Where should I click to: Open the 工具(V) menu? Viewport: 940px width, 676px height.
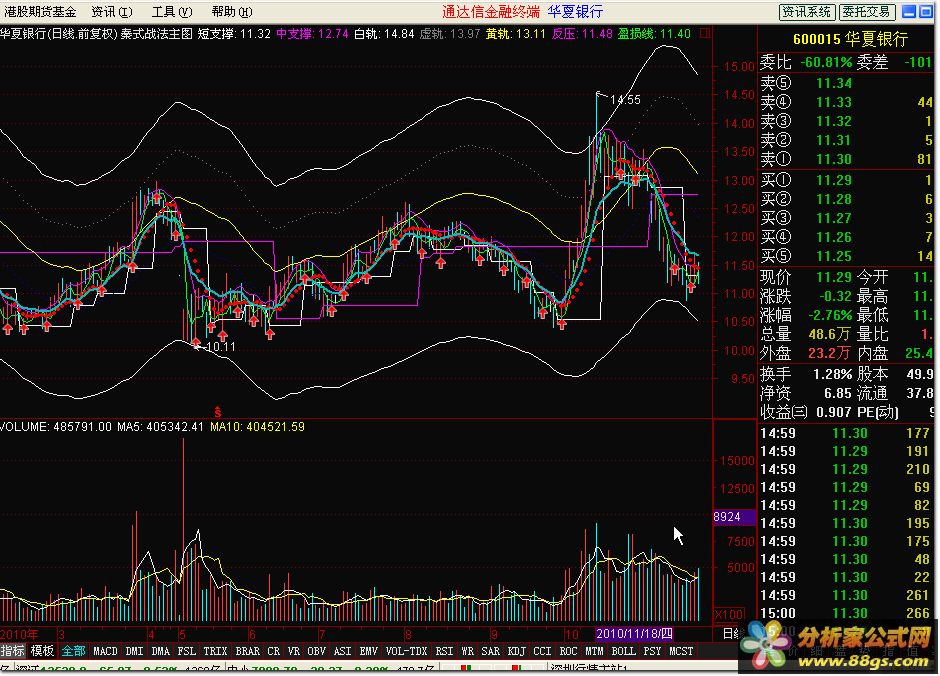click(x=172, y=11)
